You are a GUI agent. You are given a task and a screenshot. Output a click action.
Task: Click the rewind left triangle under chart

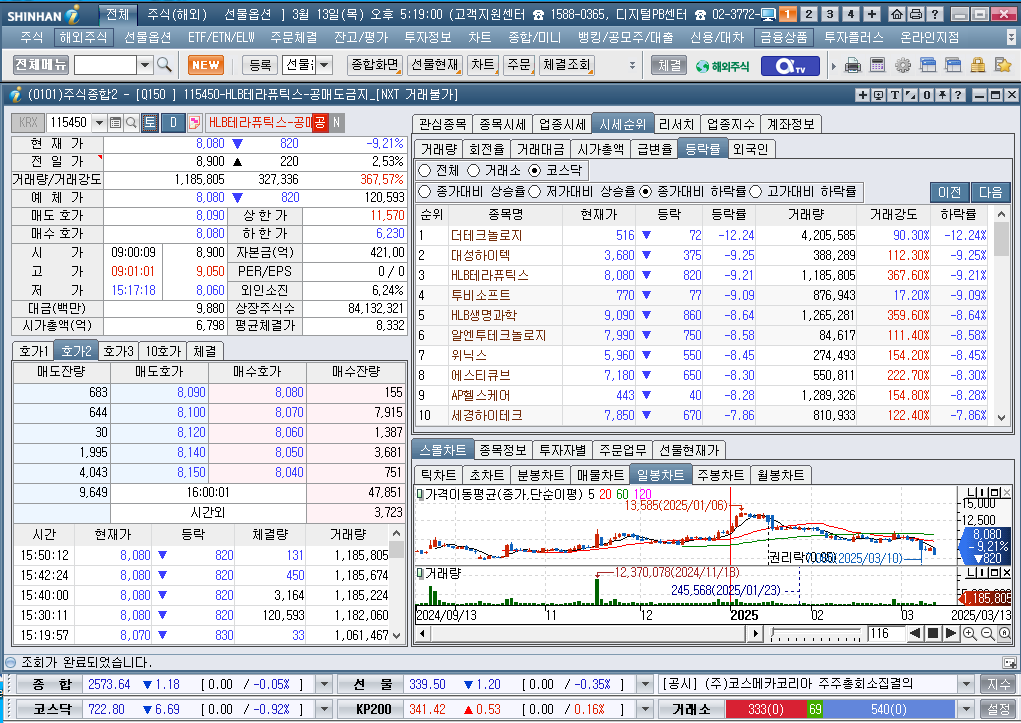[915, 633]
